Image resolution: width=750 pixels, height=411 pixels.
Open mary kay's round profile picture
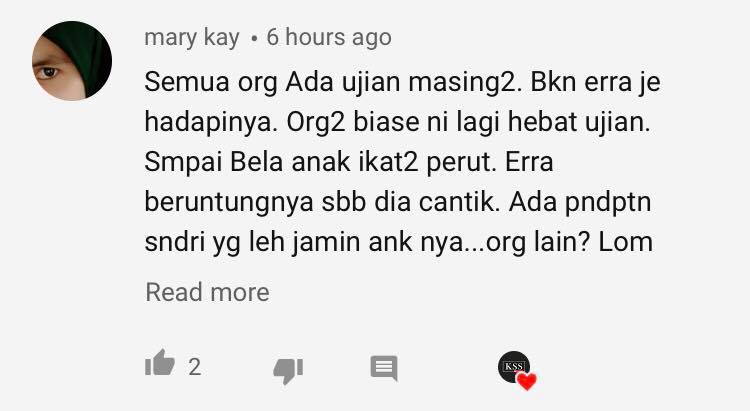tap(72, 61)
